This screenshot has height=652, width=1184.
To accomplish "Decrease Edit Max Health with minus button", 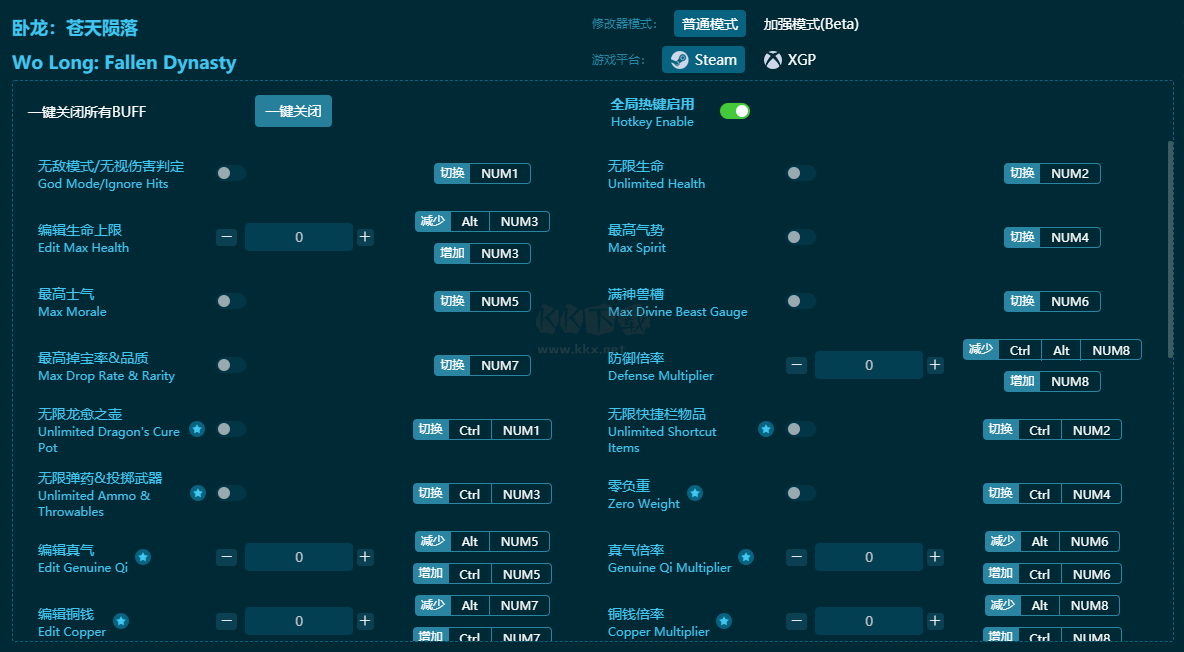I will point(227,237).
